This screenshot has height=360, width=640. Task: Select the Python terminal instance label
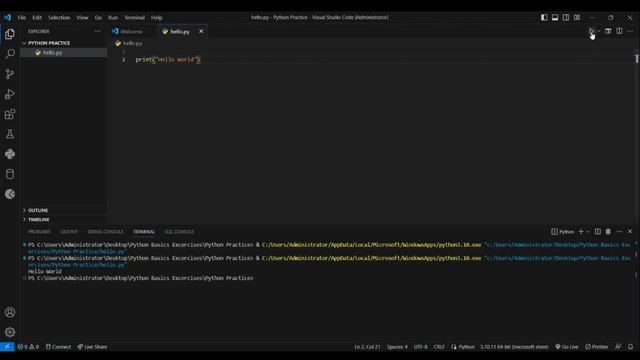(x=562, y=232)
